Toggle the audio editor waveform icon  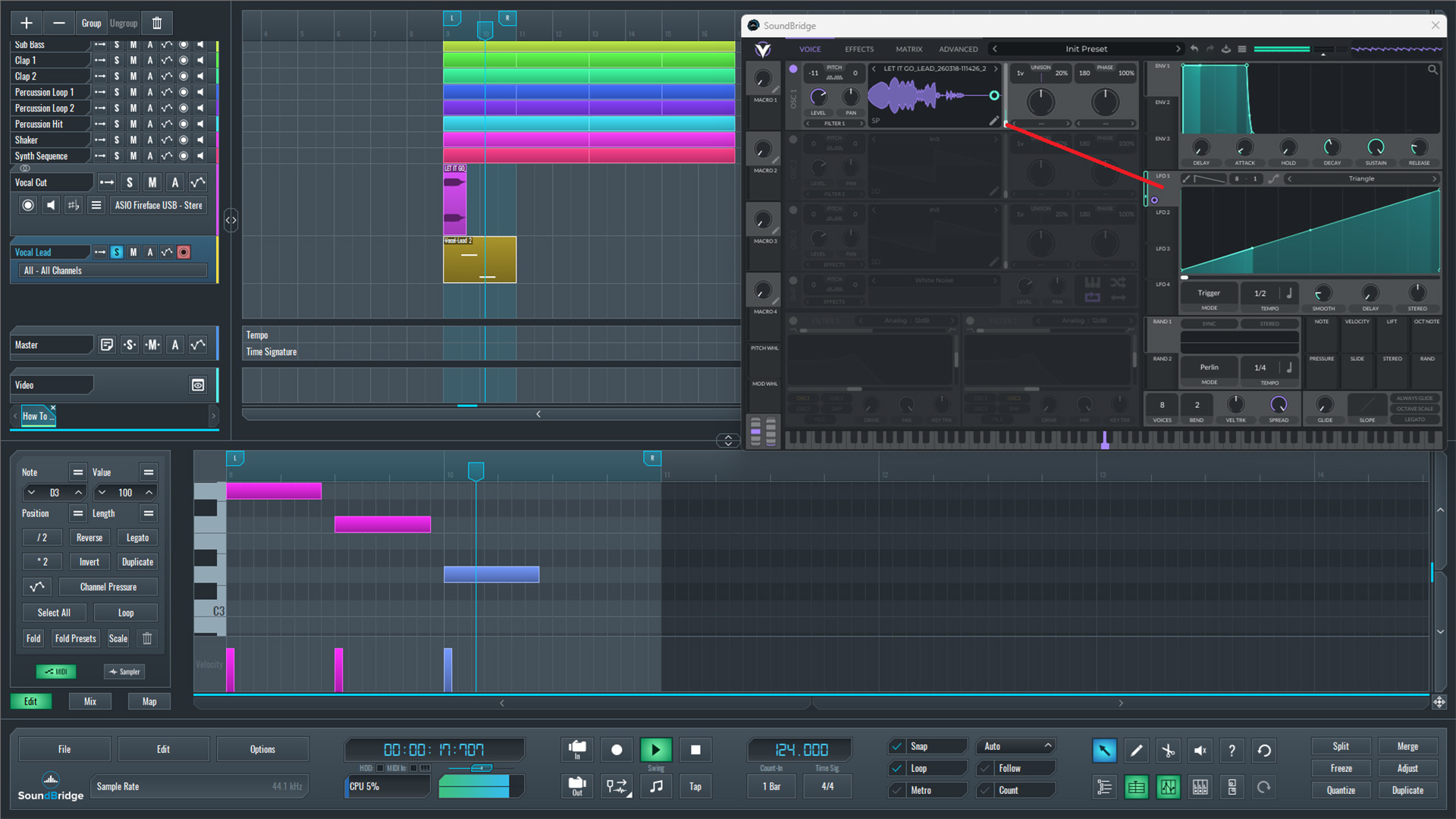pos(1168,787)
